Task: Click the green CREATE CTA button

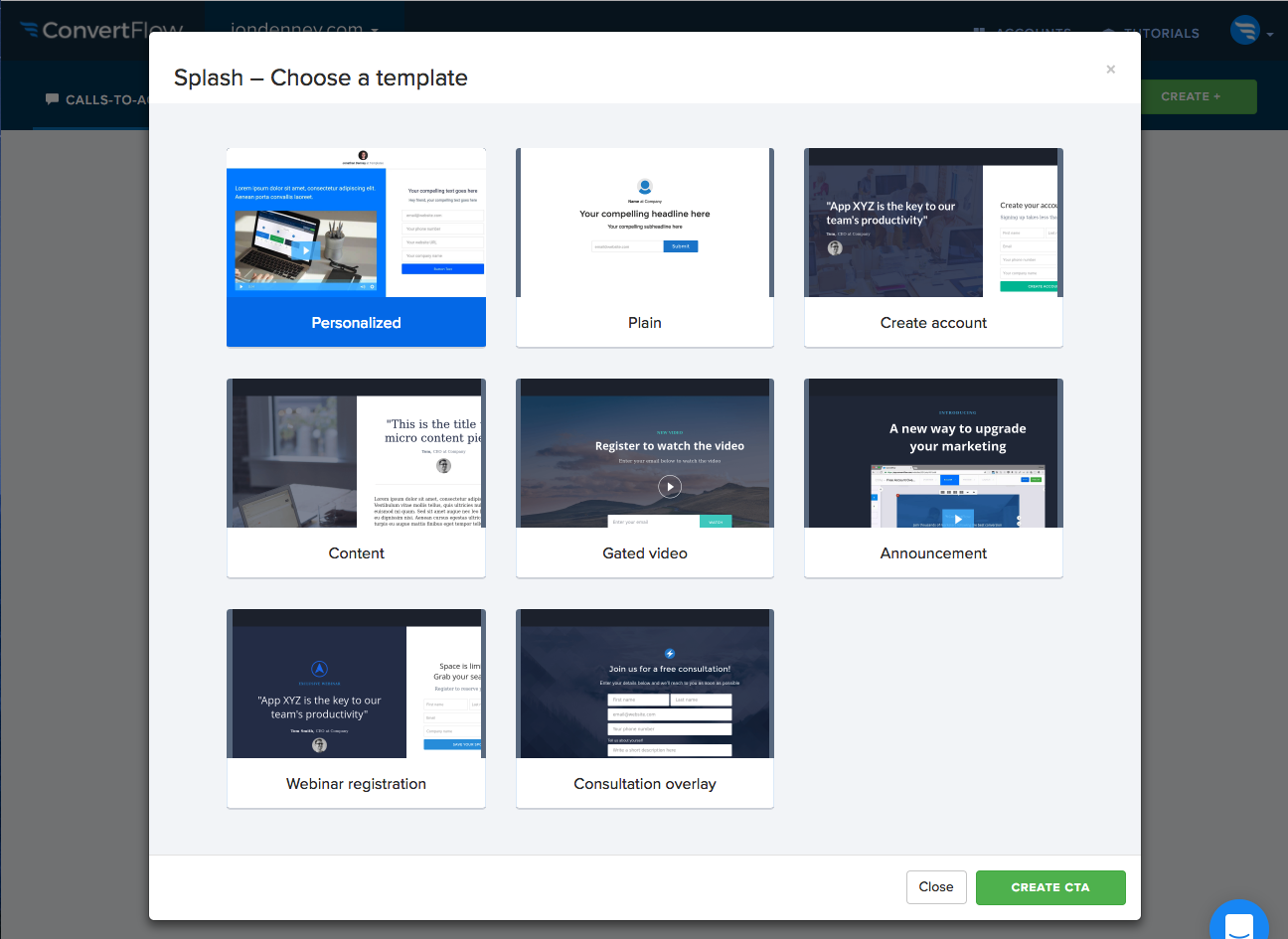Action: click(1050, 887)
